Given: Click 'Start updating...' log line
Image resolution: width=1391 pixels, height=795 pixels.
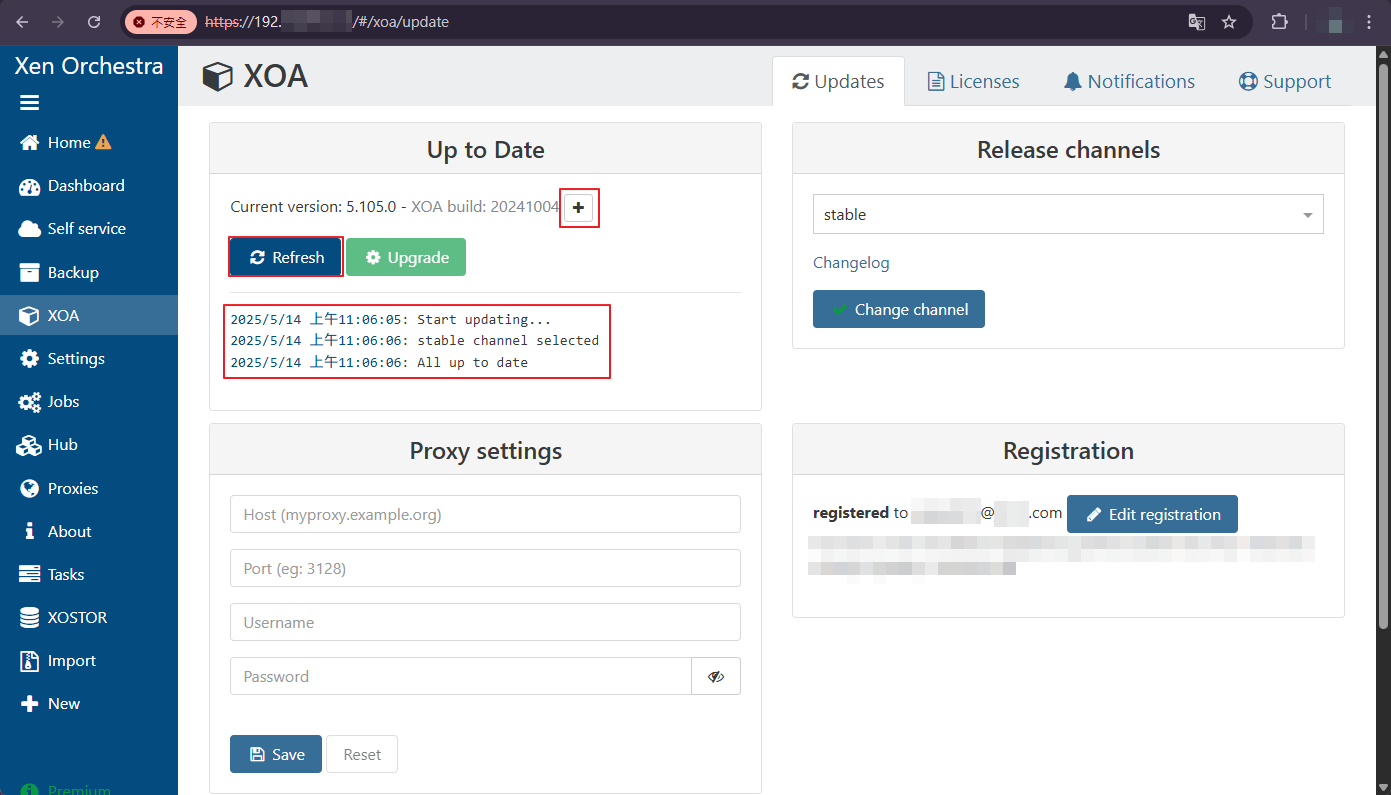Looking at the screenshot, I should coord(391,319).
